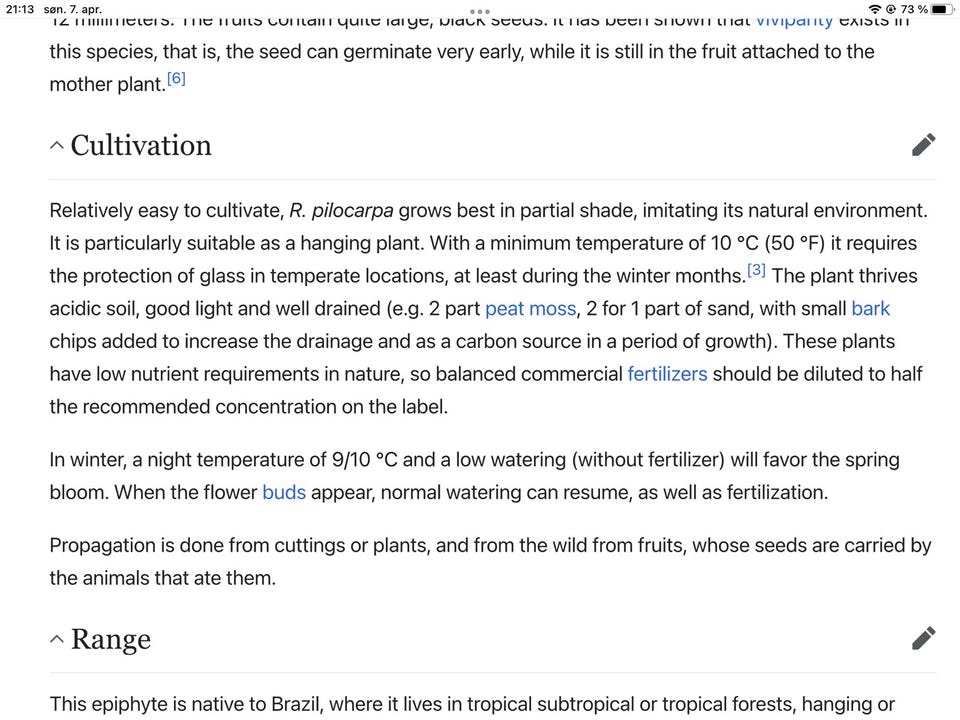Tap the date søn. 7. apr.
Screen dimensions: 960x720
point(72,9)
